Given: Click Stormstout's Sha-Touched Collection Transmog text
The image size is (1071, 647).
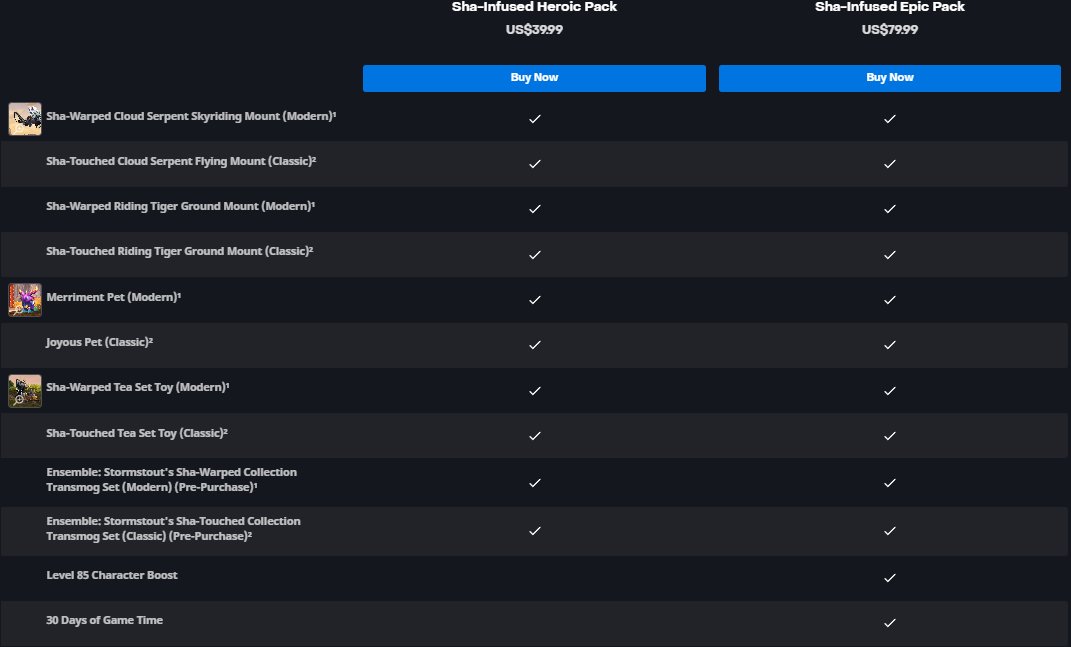Looking at the screenshot, I should coord(173,528).
